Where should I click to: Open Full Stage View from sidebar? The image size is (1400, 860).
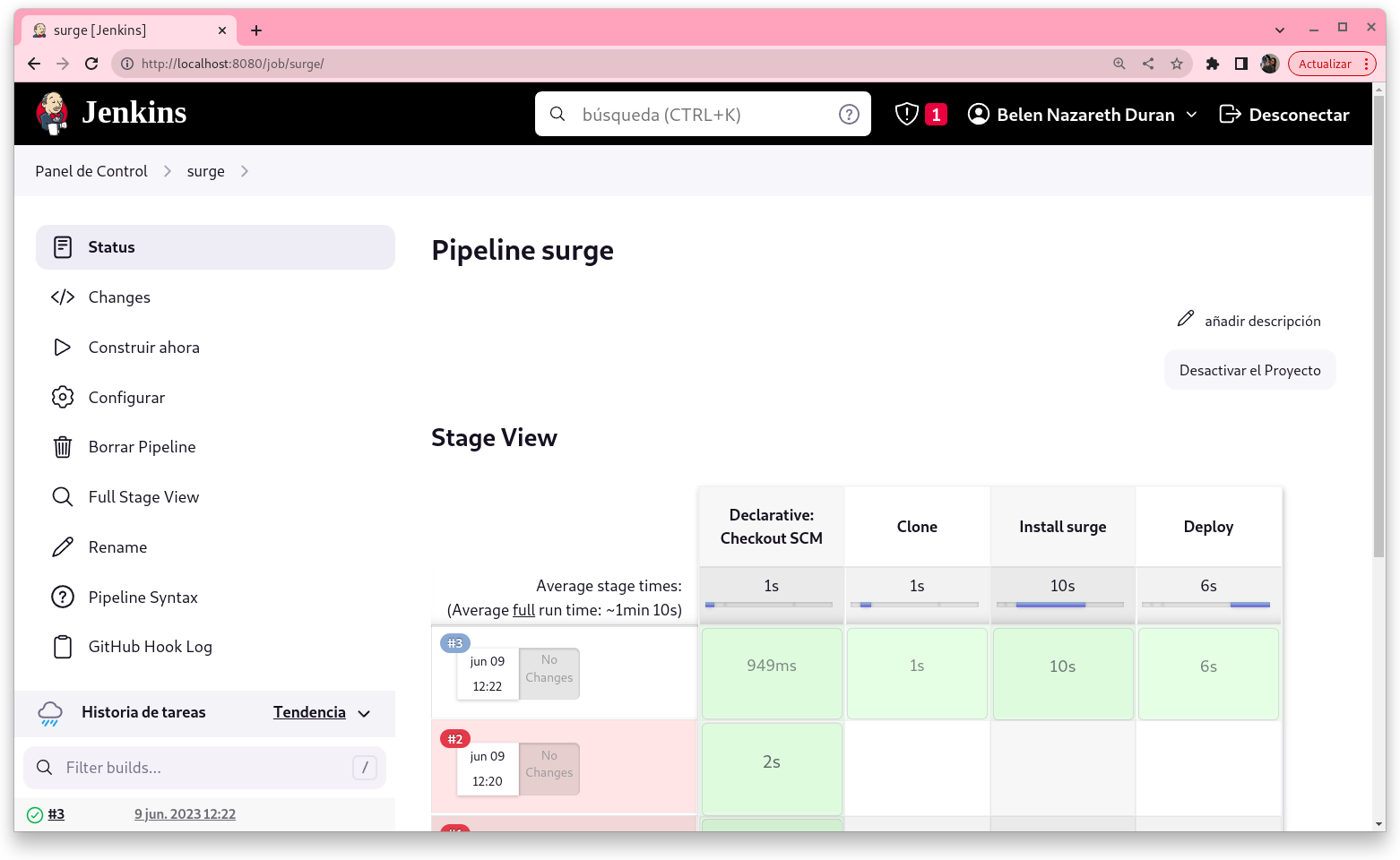[143, 497]
